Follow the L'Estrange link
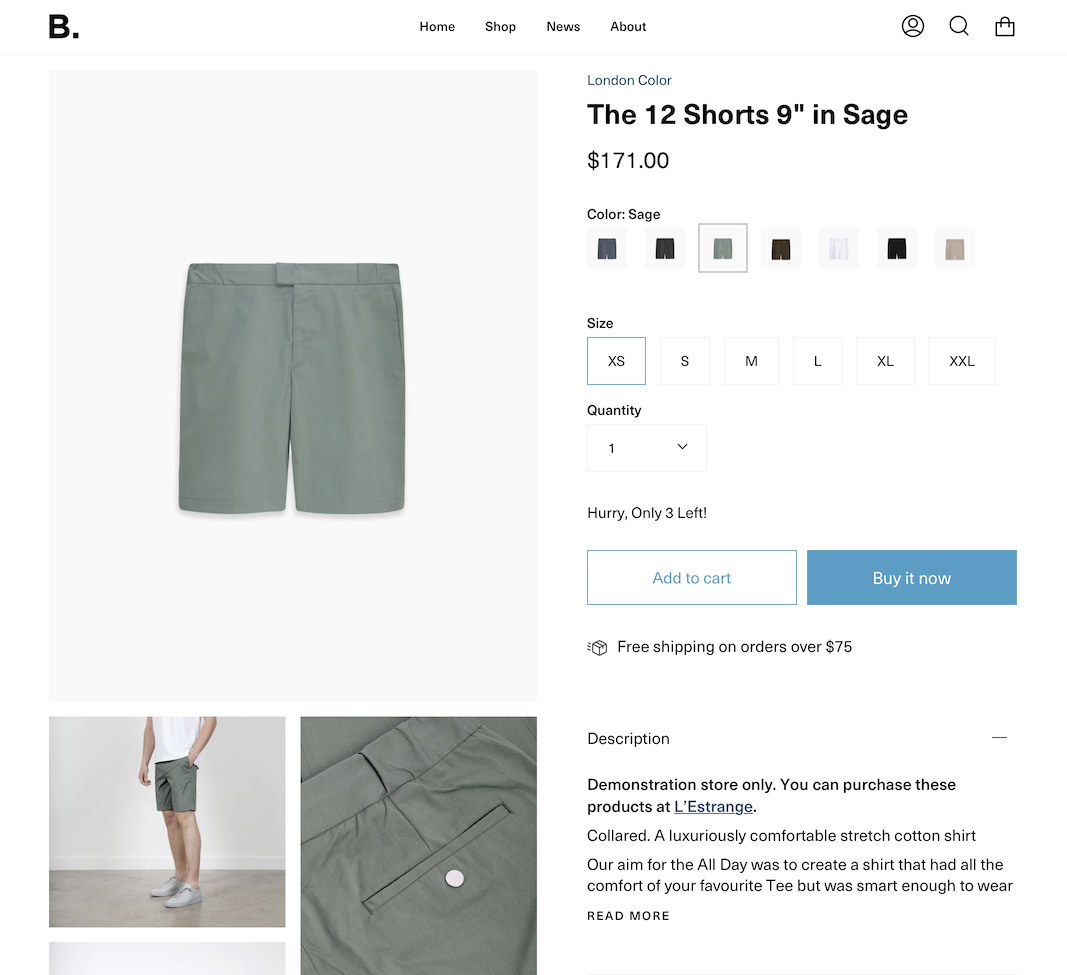Viewport: 1067px width, 975px height. pyautogui.click(x=713, y=806)
